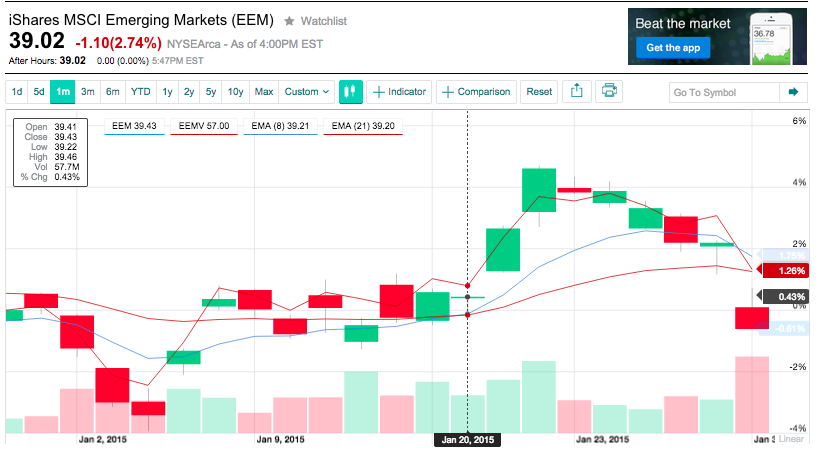
Task: Toggle the candlestick chart type icon
Action: click(x=351, y=92)
